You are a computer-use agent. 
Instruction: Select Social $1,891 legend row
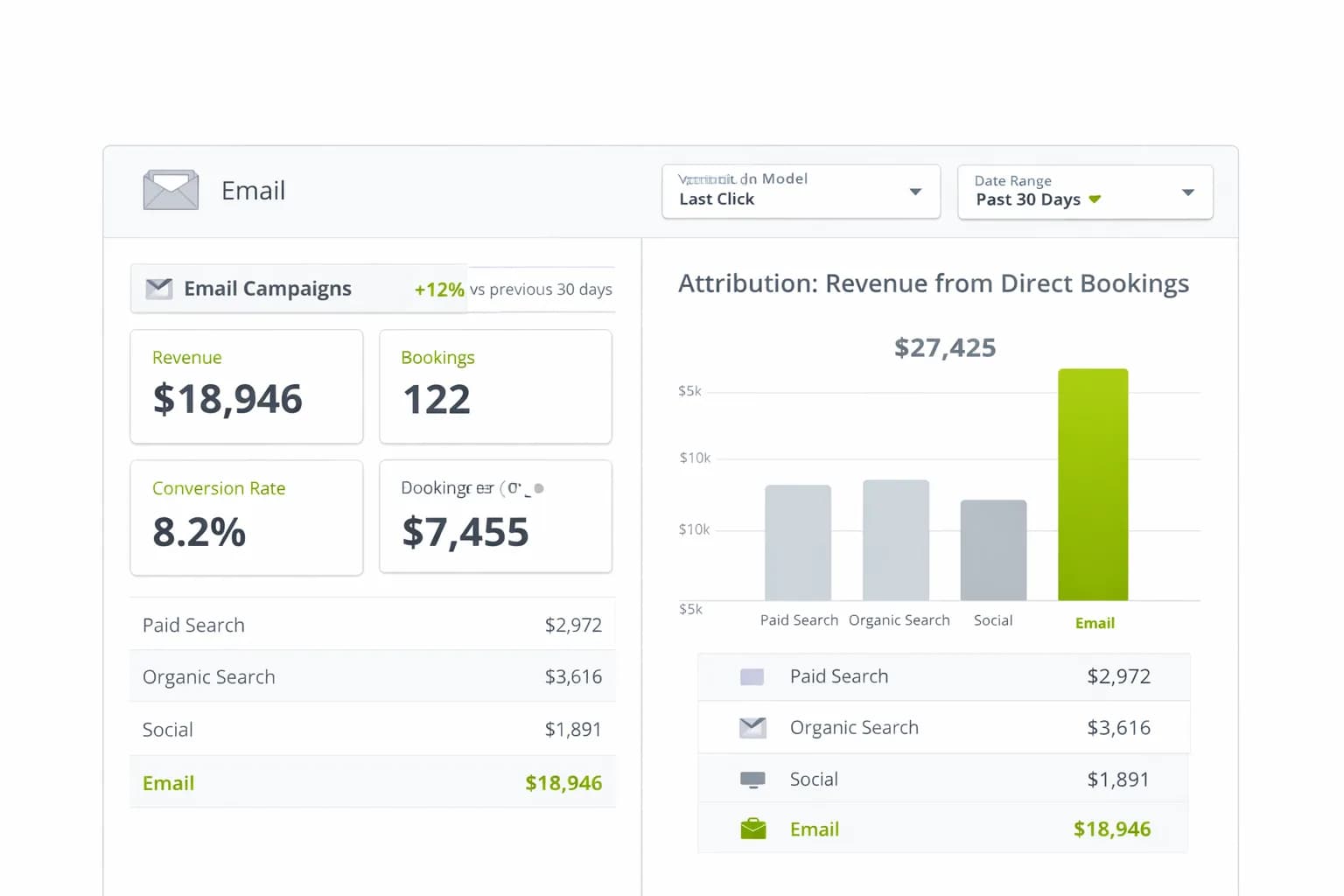(943, 779)
